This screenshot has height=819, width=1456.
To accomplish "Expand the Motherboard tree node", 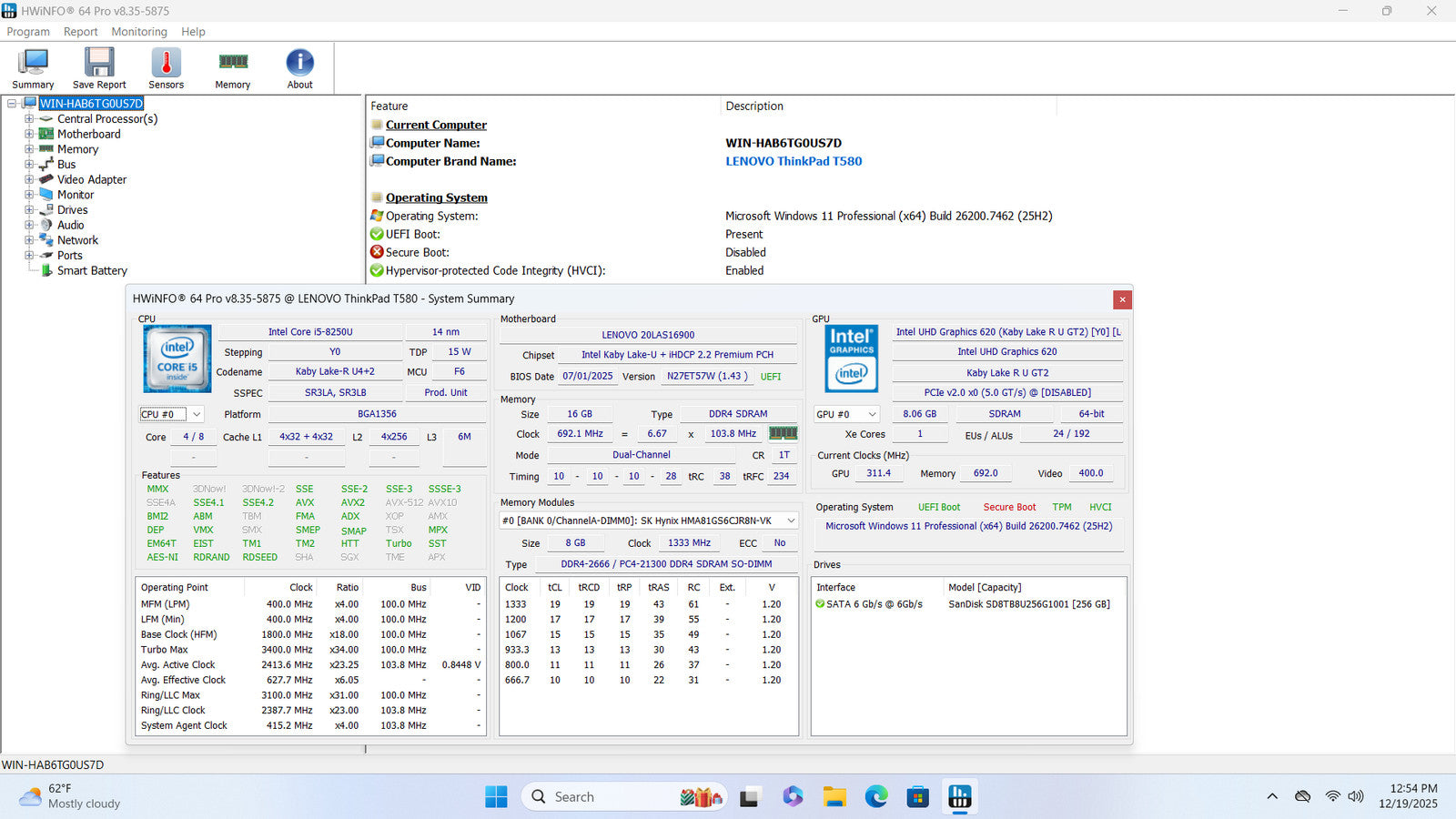I will (29, 135).
